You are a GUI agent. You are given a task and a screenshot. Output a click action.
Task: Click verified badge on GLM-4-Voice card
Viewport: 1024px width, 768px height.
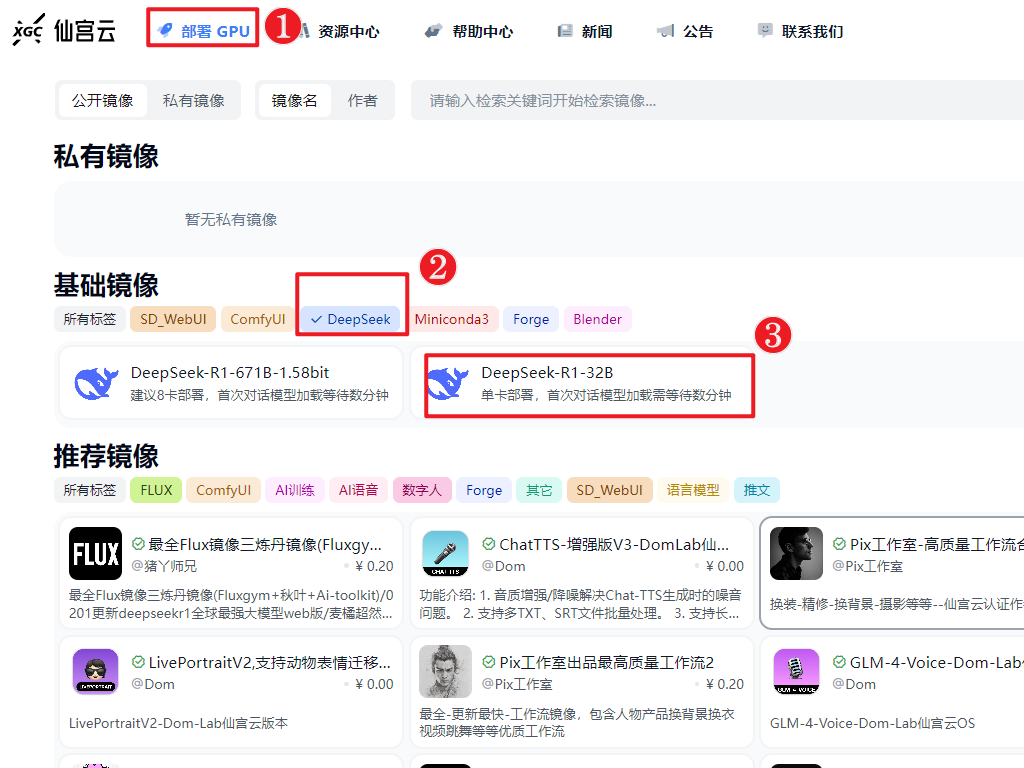point(839,662)
